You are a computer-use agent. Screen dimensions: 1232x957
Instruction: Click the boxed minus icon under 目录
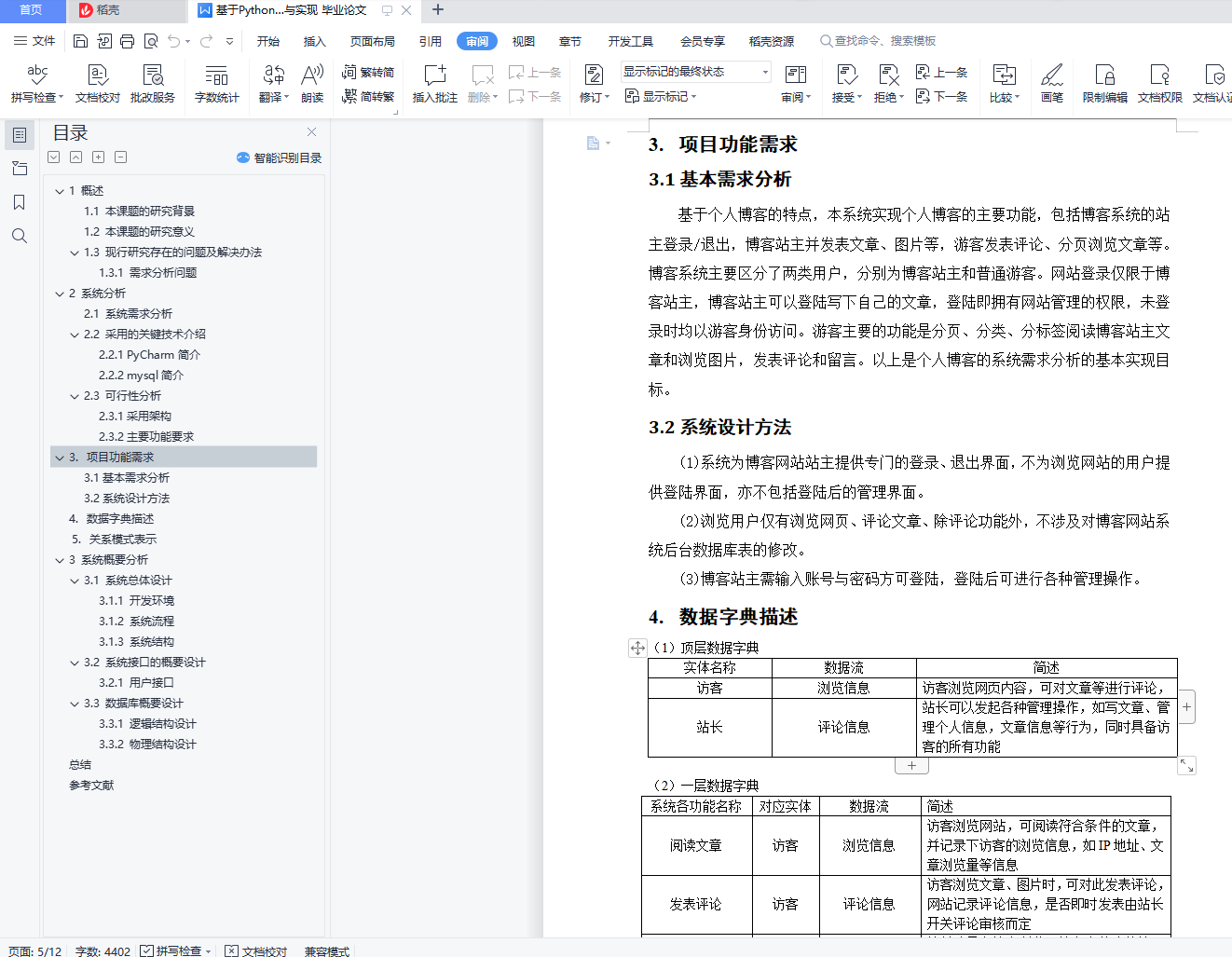pos(121,157)
